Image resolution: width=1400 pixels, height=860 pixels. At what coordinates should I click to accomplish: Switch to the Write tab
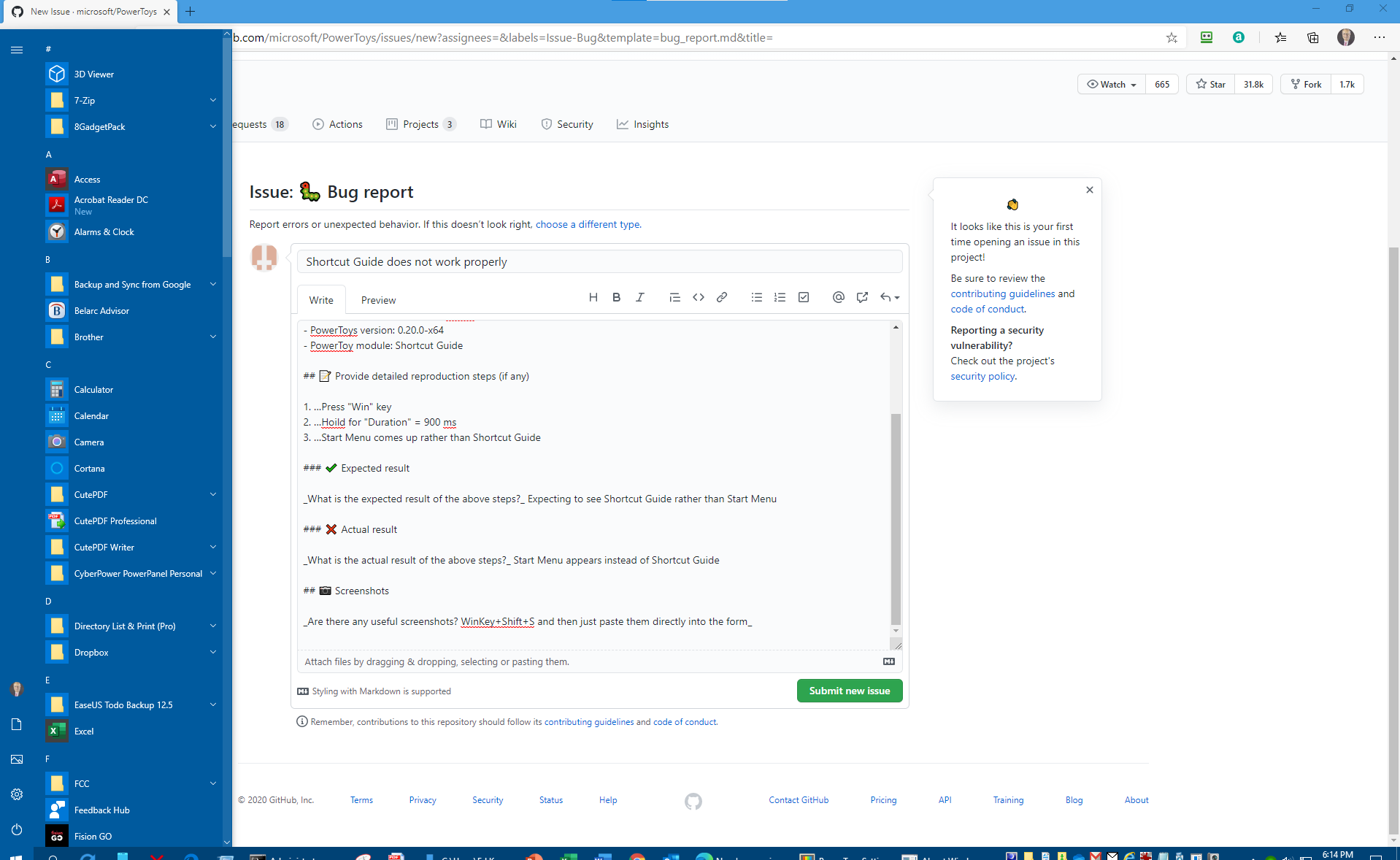(x=321, y=300)
